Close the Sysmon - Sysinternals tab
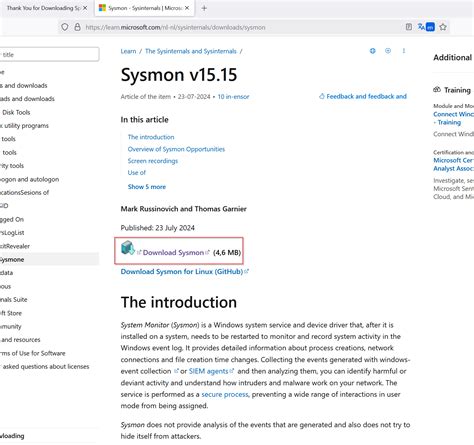 point(187,8)
